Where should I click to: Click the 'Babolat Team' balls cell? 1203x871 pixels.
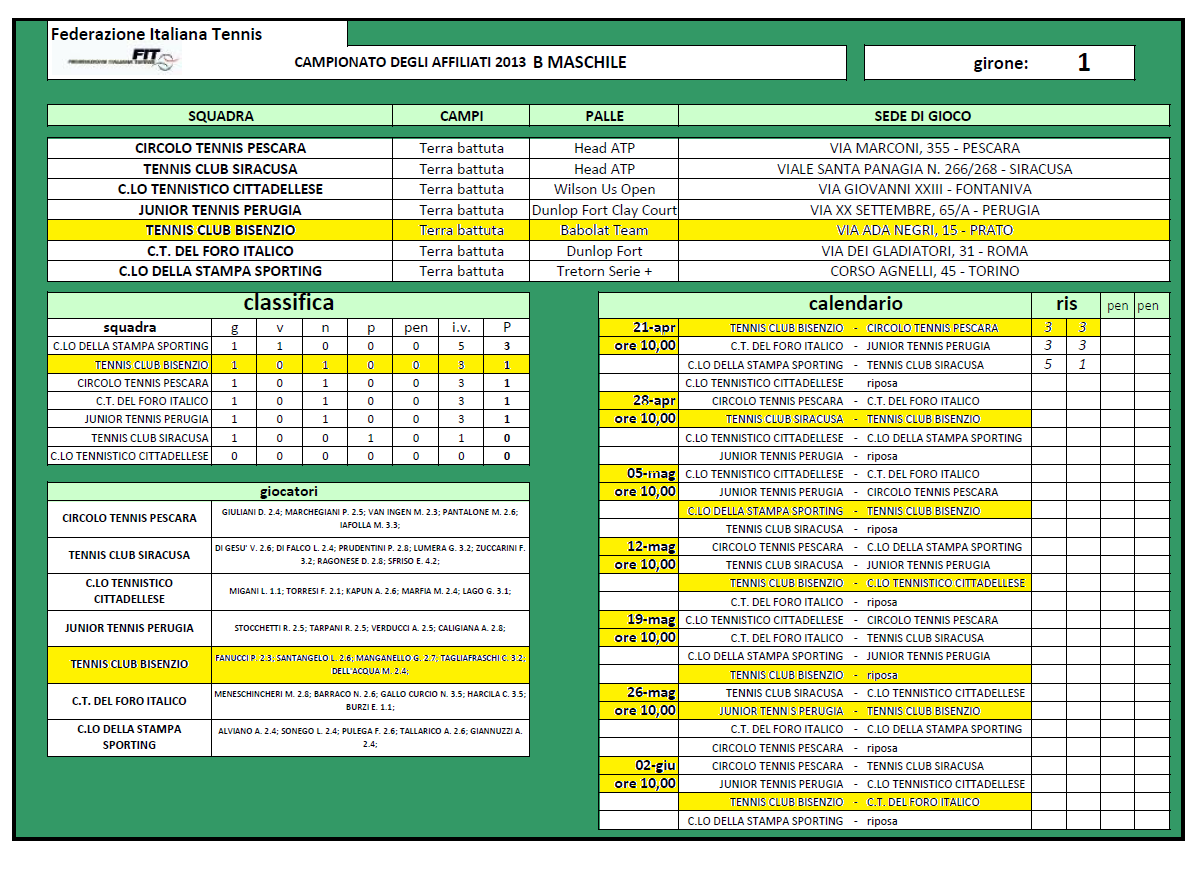(604, 230)
